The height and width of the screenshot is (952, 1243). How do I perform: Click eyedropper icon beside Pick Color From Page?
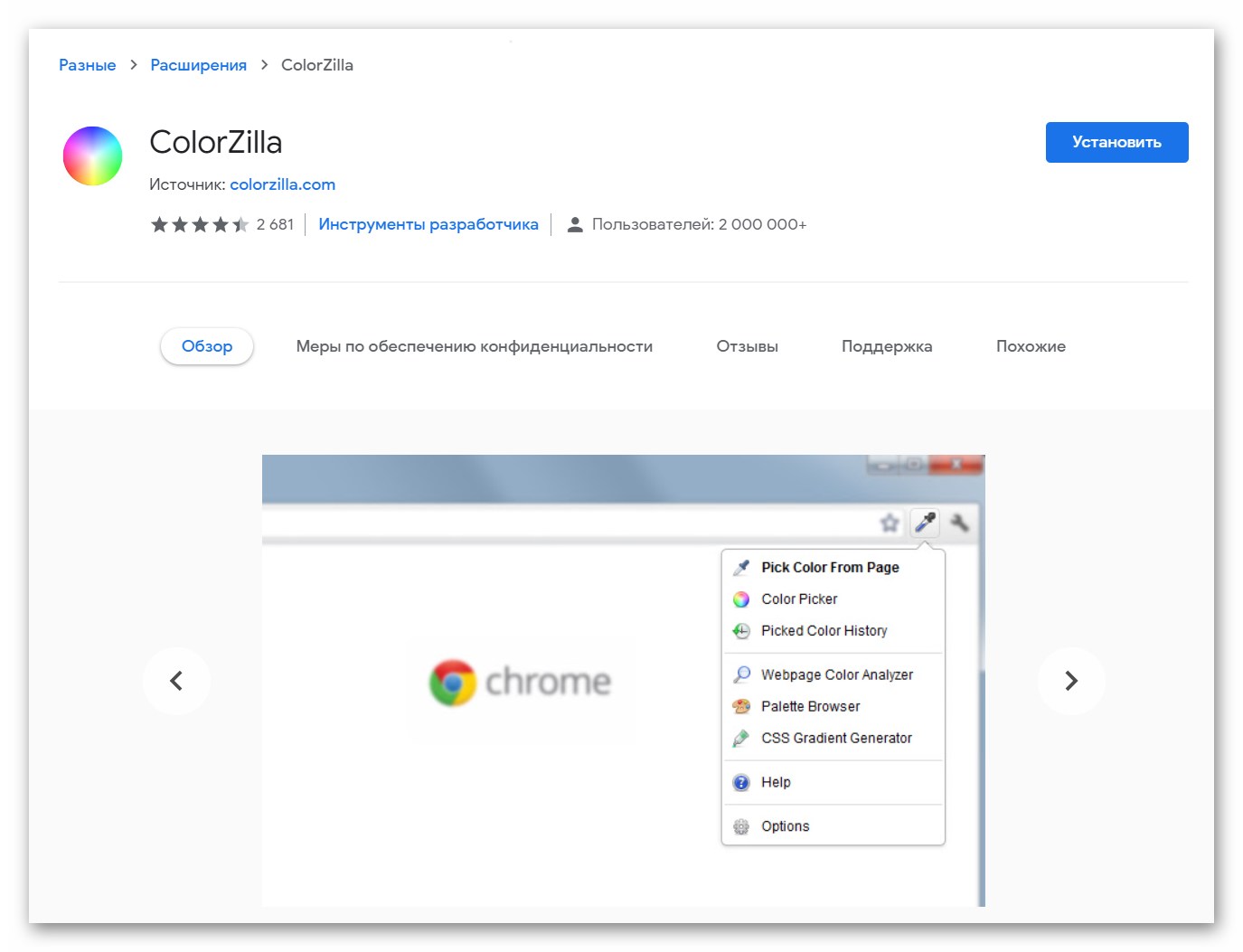[x=741, y=568]
